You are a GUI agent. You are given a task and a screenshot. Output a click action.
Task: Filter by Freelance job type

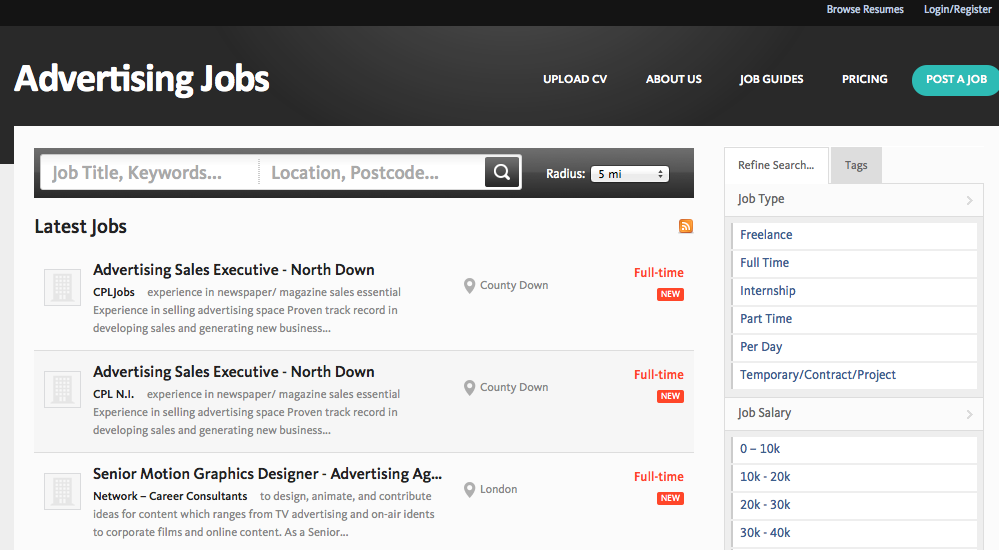pyautogui.click(x=854, y=235)
